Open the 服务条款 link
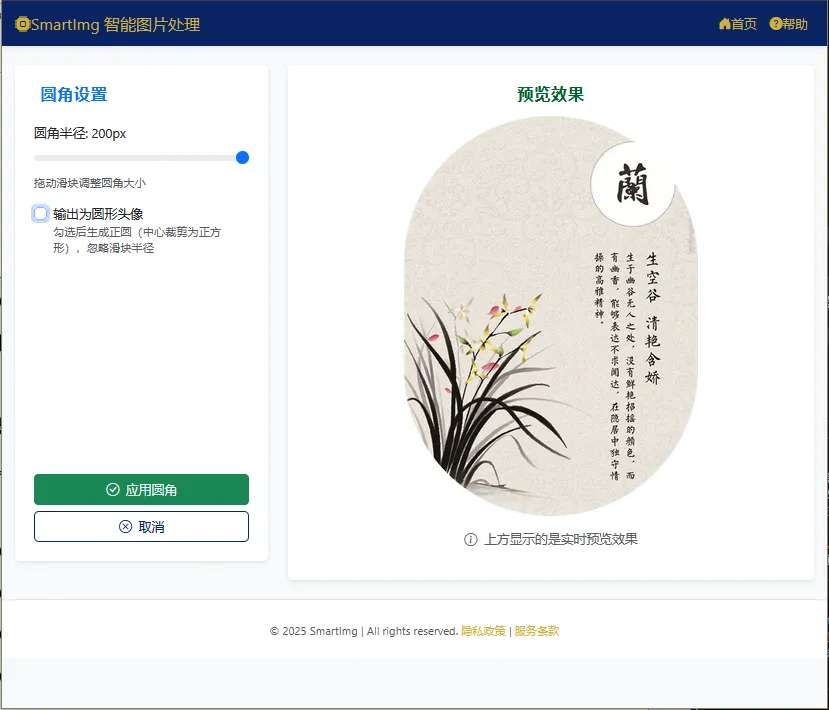This screenshot has height=710, width=829. [537, 631]
